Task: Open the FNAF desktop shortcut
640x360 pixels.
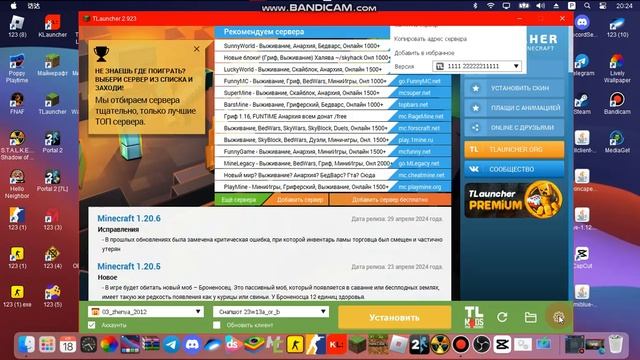Action: pyautogui.click(x=17, y=103)
